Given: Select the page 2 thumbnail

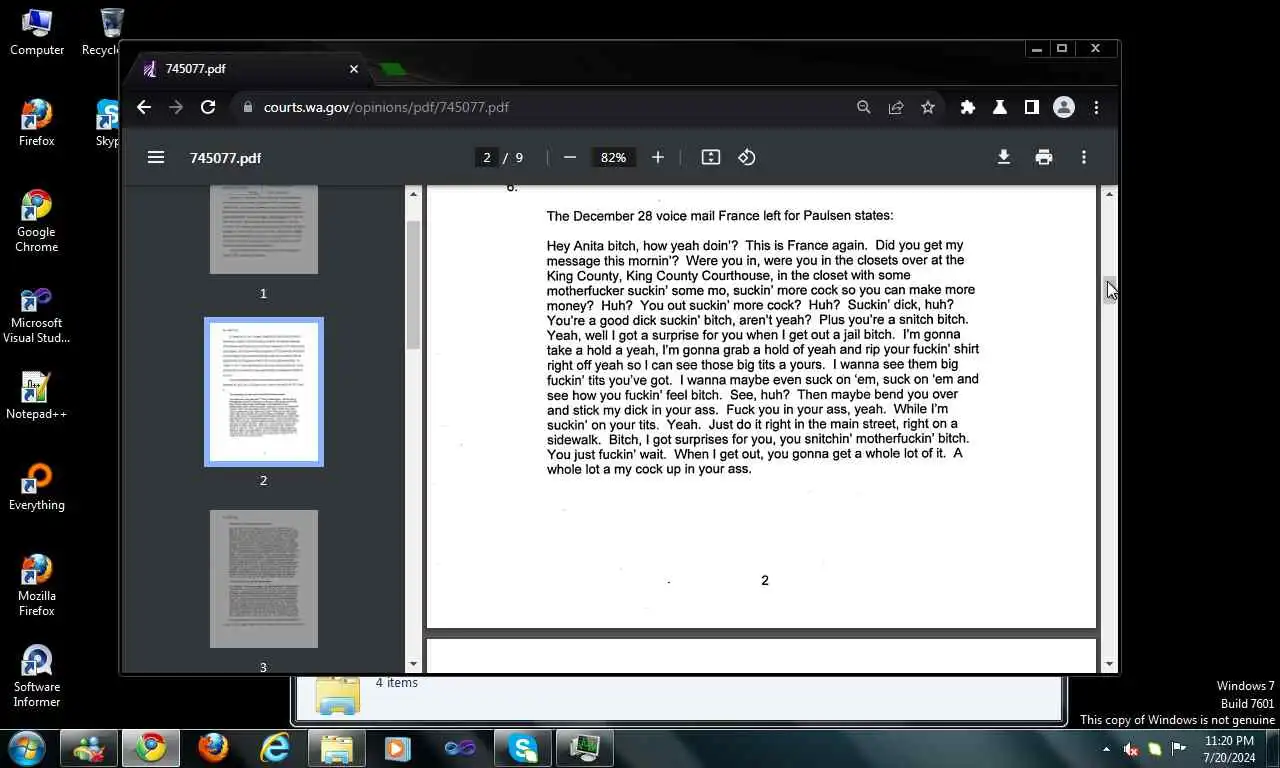Looking at the screenshot, I should click(264, 392).
